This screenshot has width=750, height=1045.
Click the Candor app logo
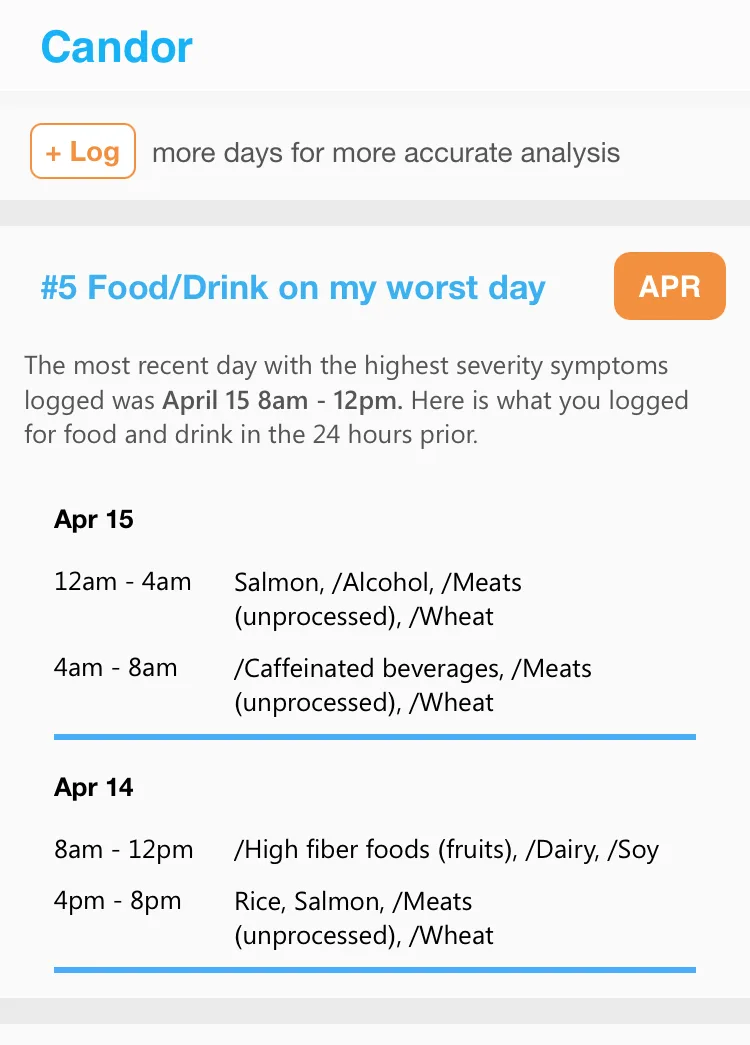point(117,47)
